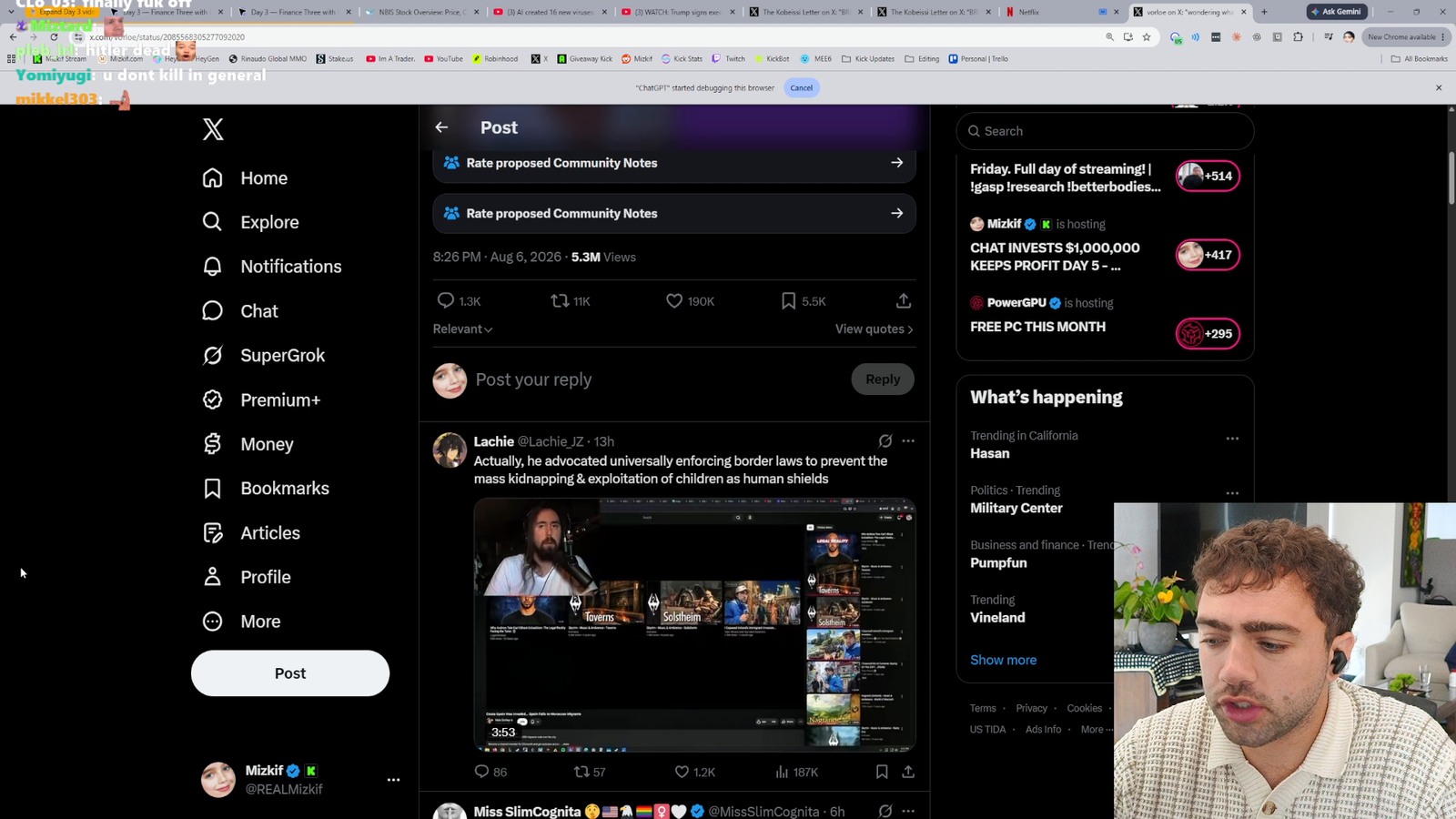1456x819 pixels.
Task: Open Chat in the left sidebar
Action: click(x=240, y=311)
